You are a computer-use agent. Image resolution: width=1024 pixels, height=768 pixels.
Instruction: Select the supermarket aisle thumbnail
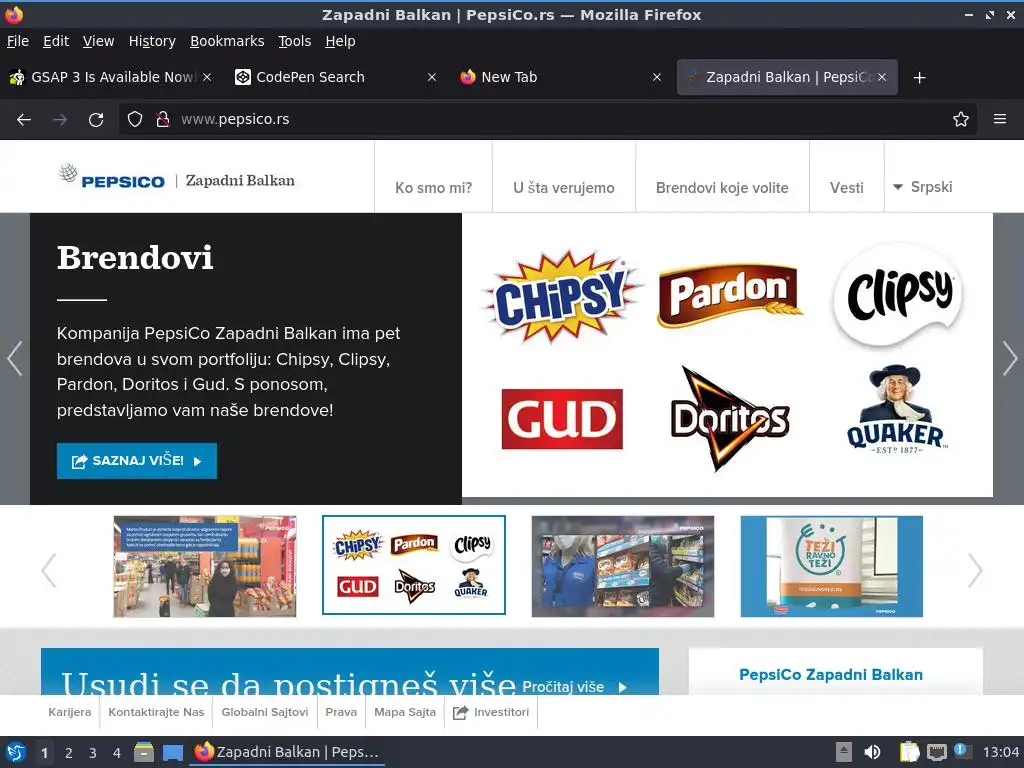204,566
